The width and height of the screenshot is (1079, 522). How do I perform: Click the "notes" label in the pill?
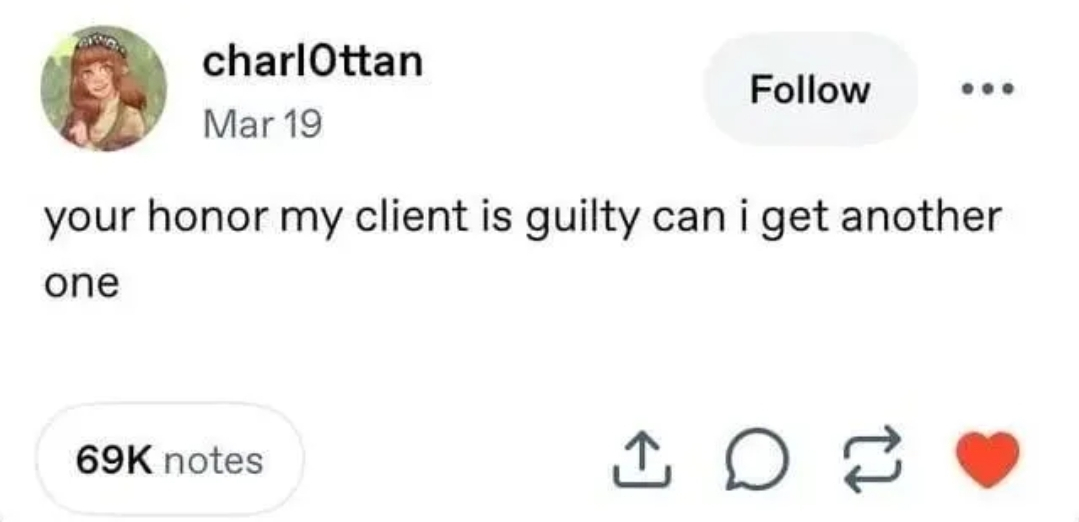click(213, 460)
